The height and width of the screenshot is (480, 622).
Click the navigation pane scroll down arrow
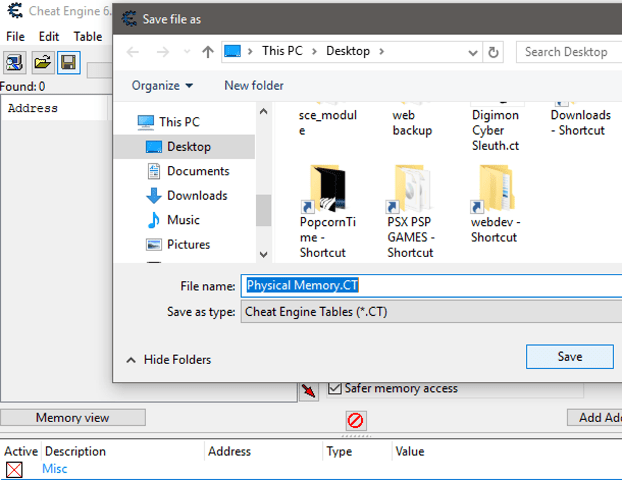[x=263, y=254]
